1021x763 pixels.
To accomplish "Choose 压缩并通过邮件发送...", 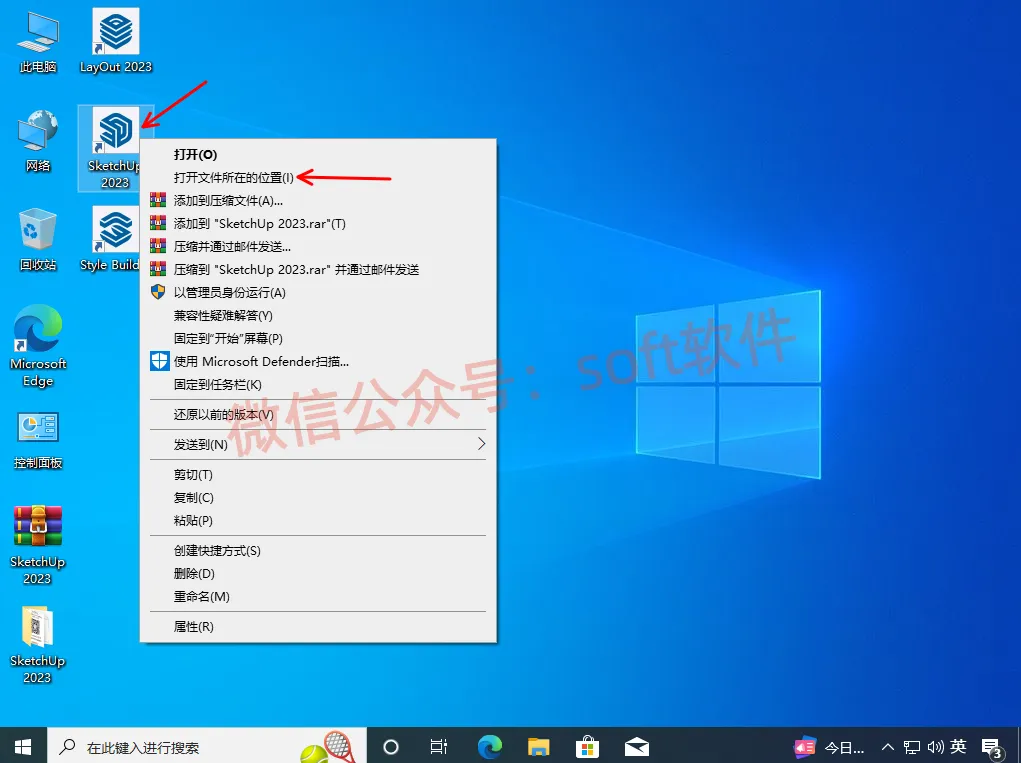I will coord(318,247).
